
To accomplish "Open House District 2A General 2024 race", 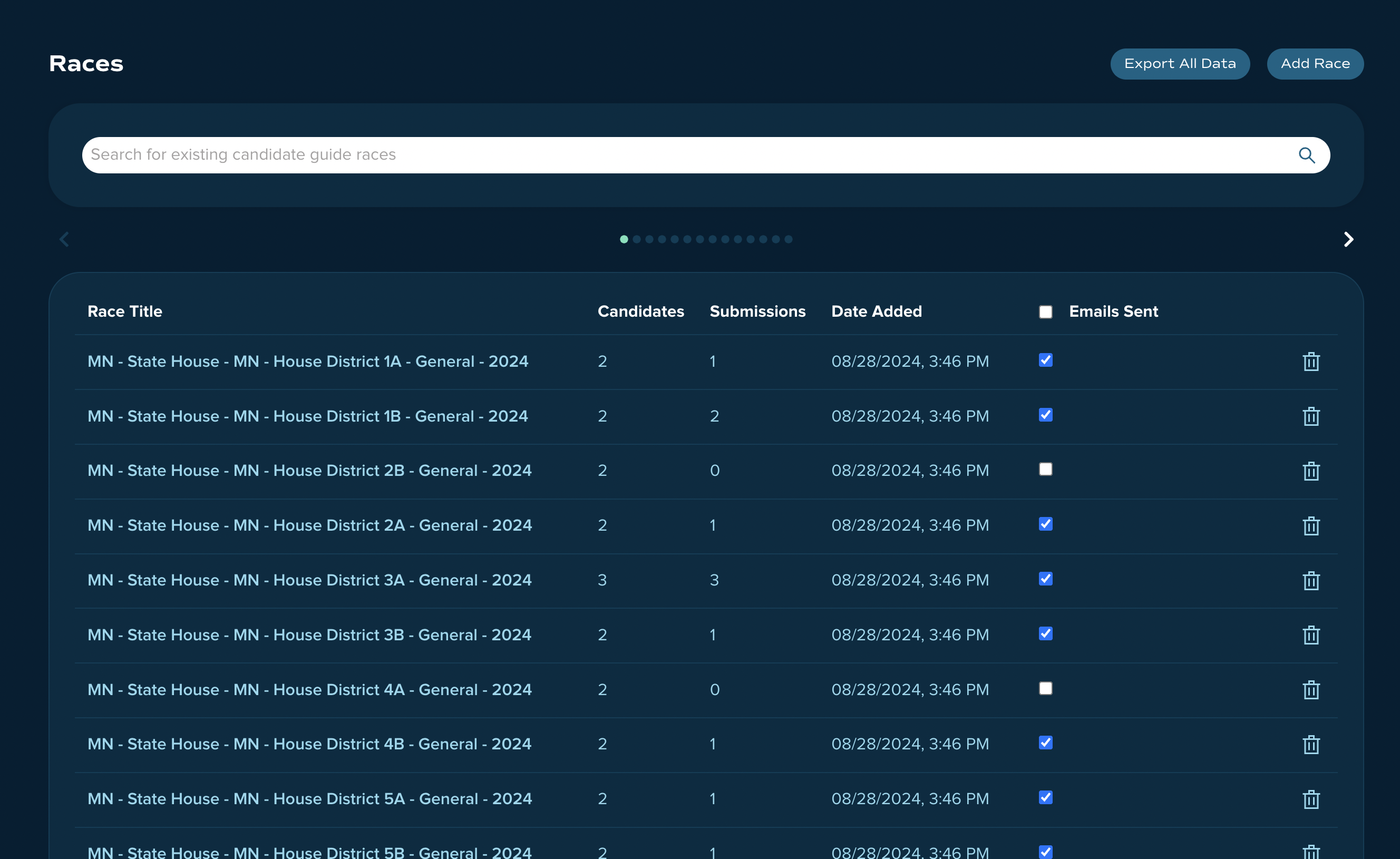I will pyautogui.click(x=309, y=525).
